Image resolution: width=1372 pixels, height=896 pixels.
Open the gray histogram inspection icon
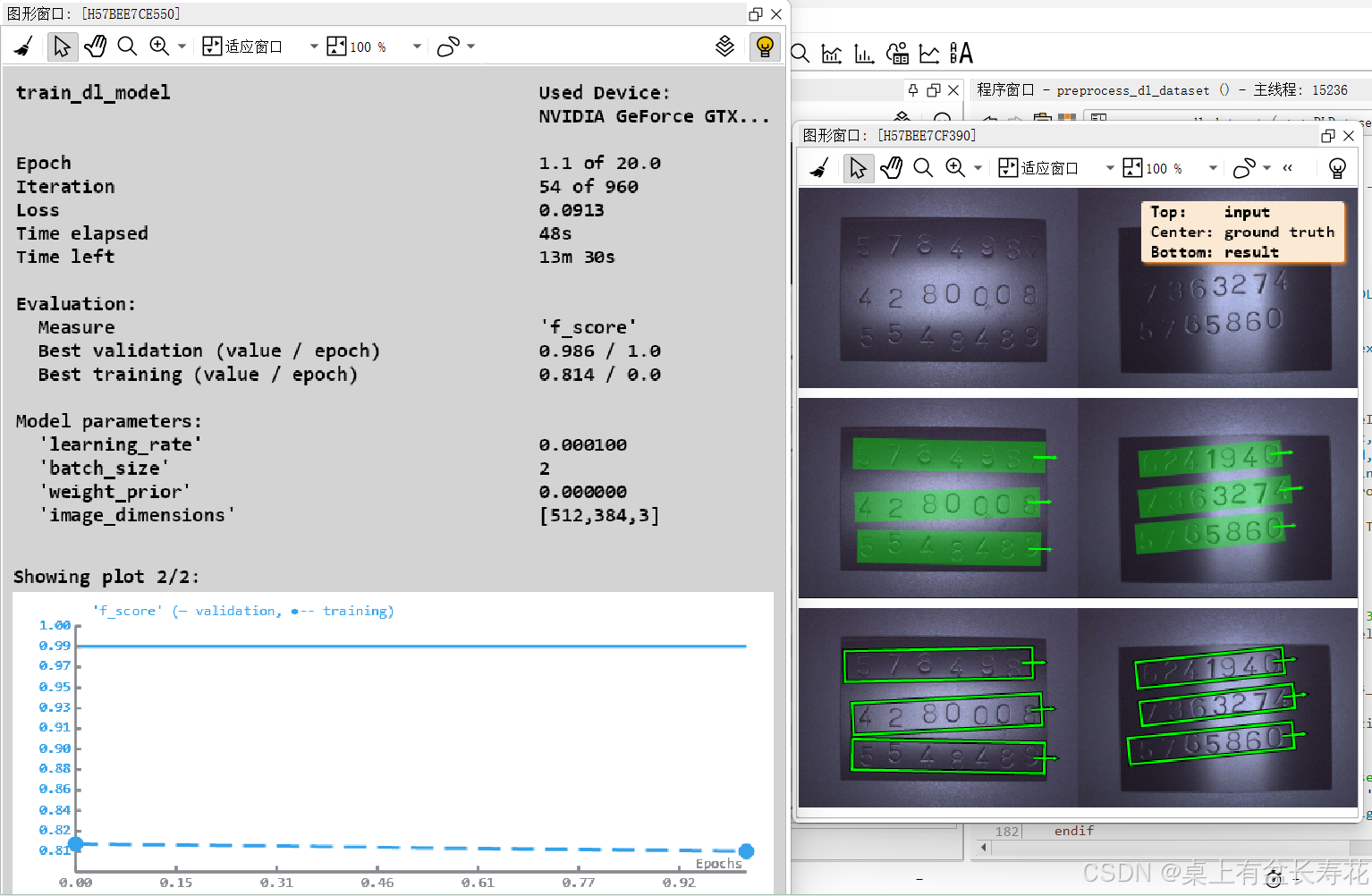(x=863, y=54)
